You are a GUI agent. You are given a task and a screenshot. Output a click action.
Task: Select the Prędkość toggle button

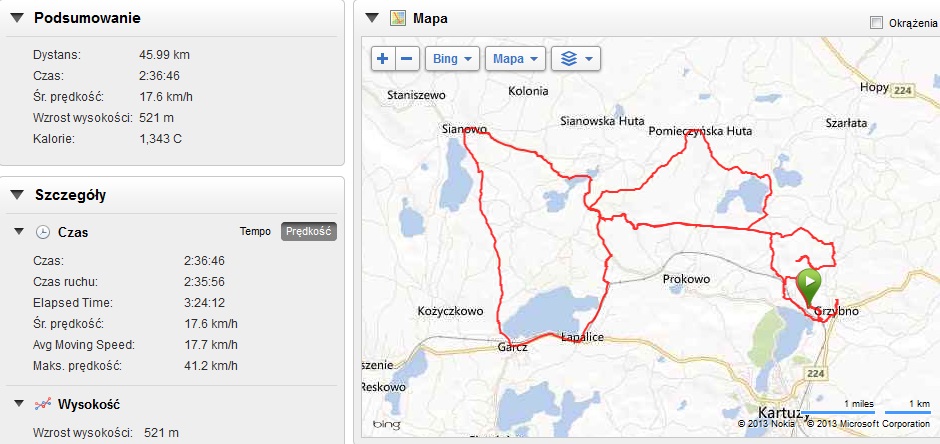tap(309, 231)
